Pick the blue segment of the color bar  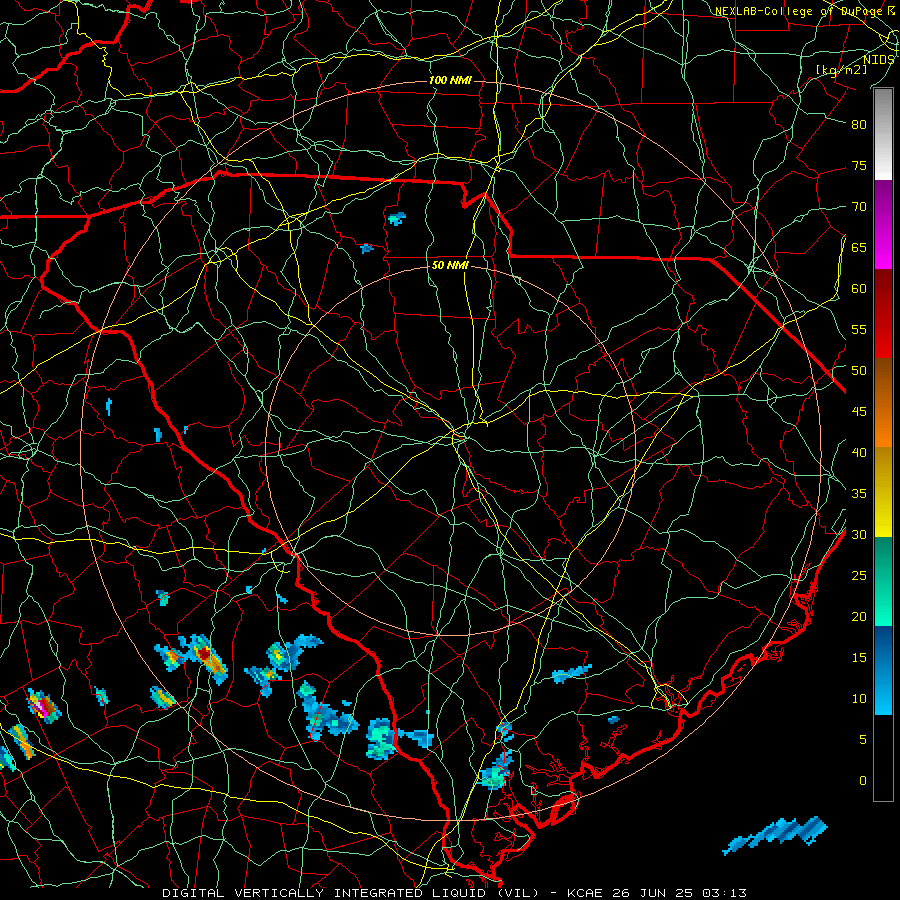pyautogui.click(x=883, y=670)
